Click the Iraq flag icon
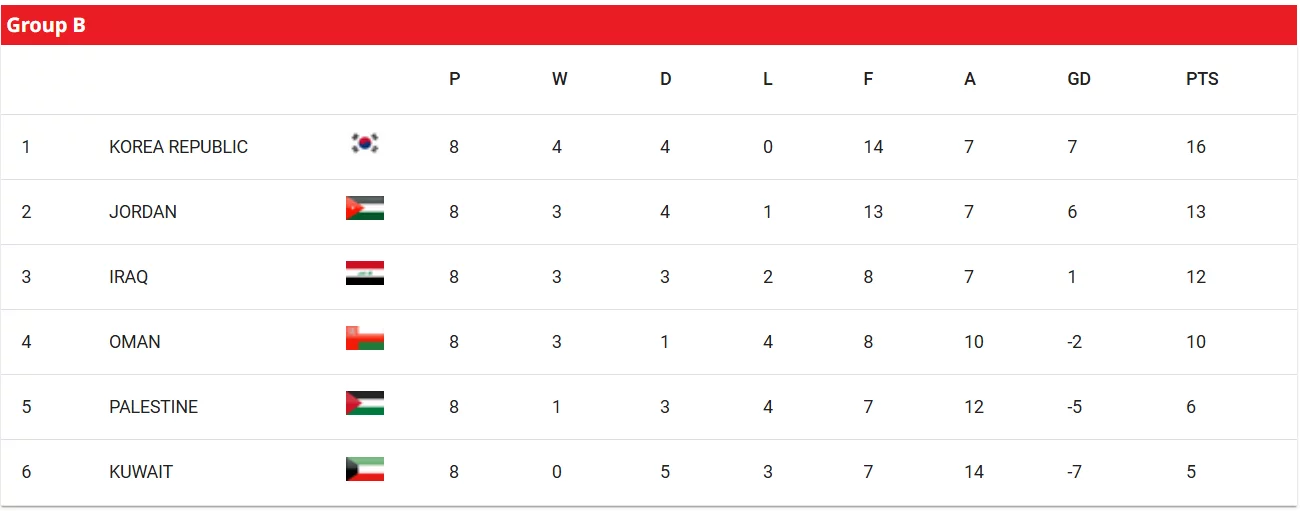The width and height of the screenshot is (1300, 511). pyautogui.click(x=365, y=273)
